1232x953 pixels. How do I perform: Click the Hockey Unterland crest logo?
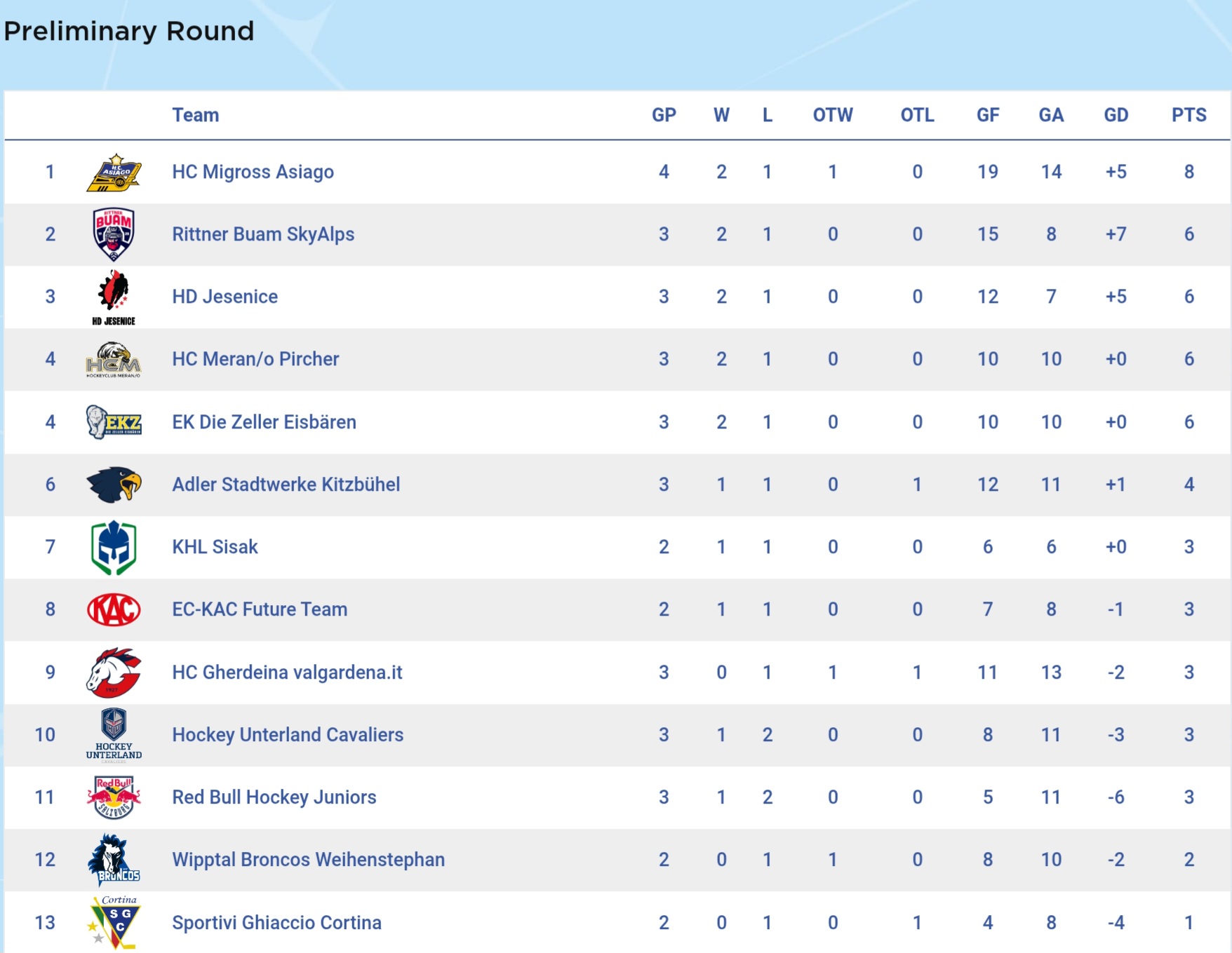(114, 735)
